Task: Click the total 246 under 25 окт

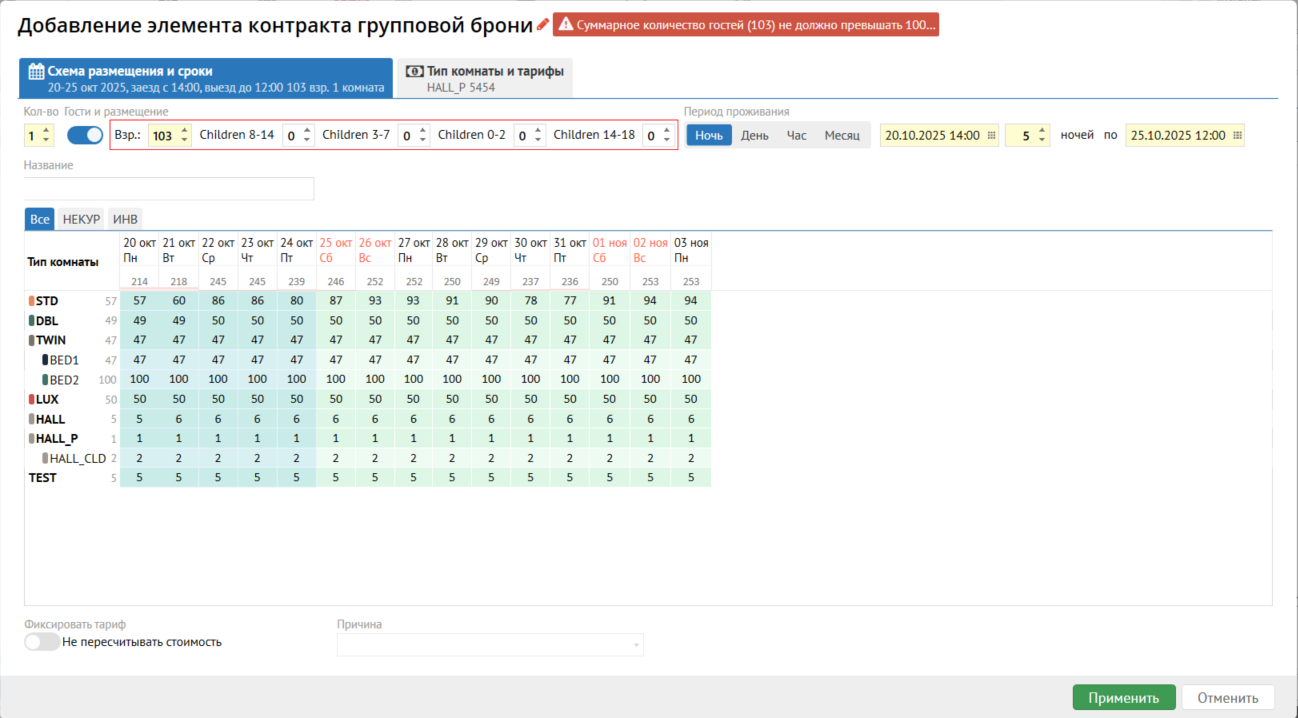Action: pos(335,282)
